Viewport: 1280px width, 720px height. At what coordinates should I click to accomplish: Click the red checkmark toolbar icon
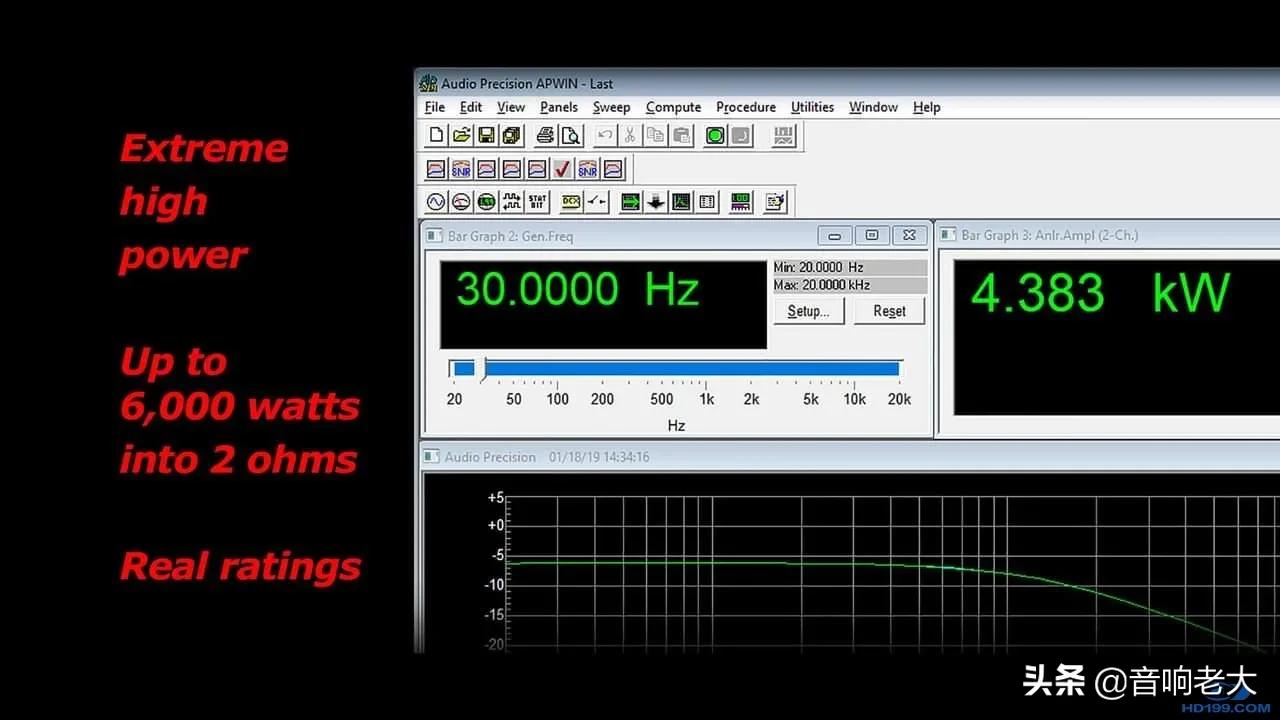(x=562, y=169)
